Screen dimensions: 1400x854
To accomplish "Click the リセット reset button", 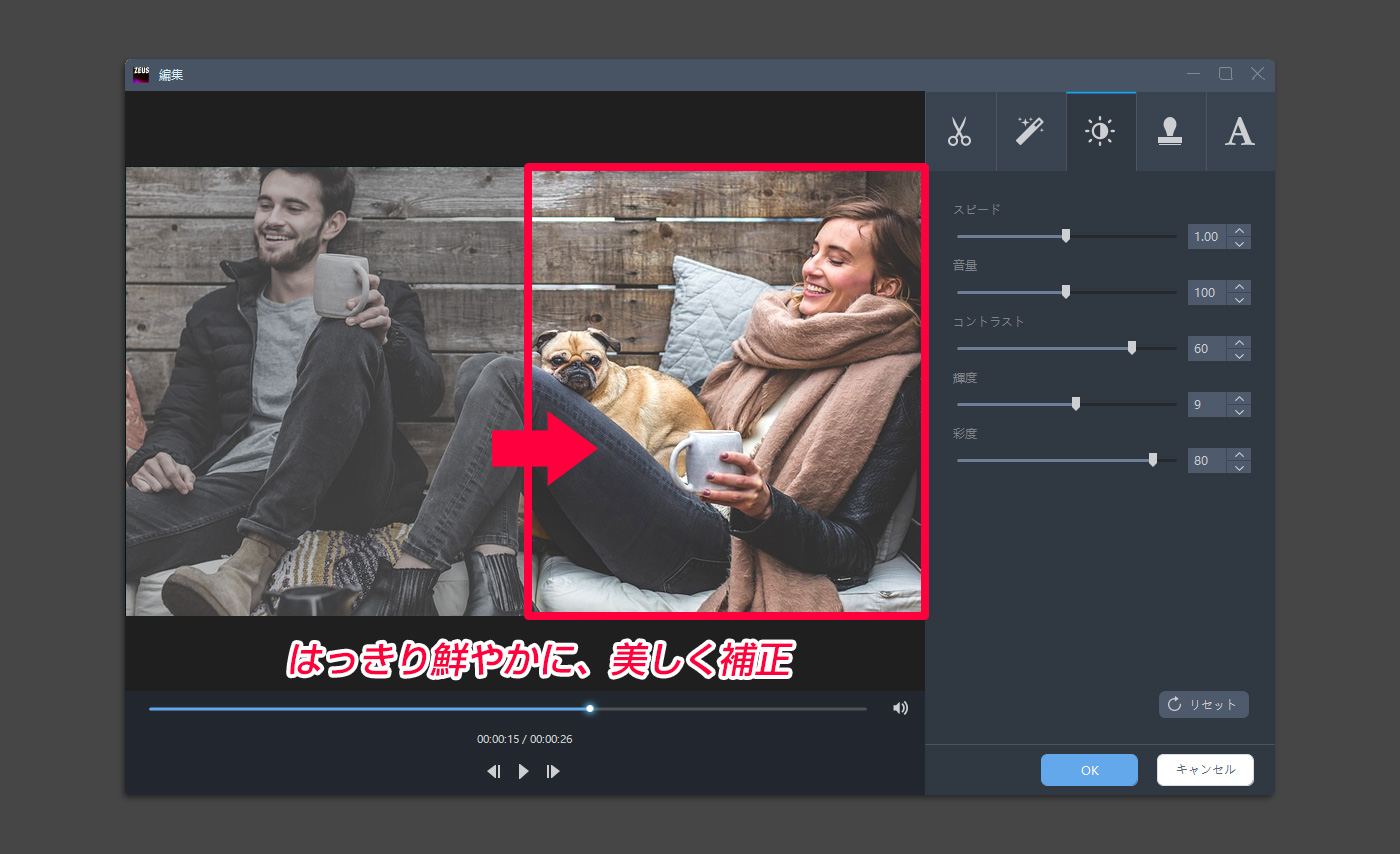I will pyautogui.click(x=1203, y=704).
